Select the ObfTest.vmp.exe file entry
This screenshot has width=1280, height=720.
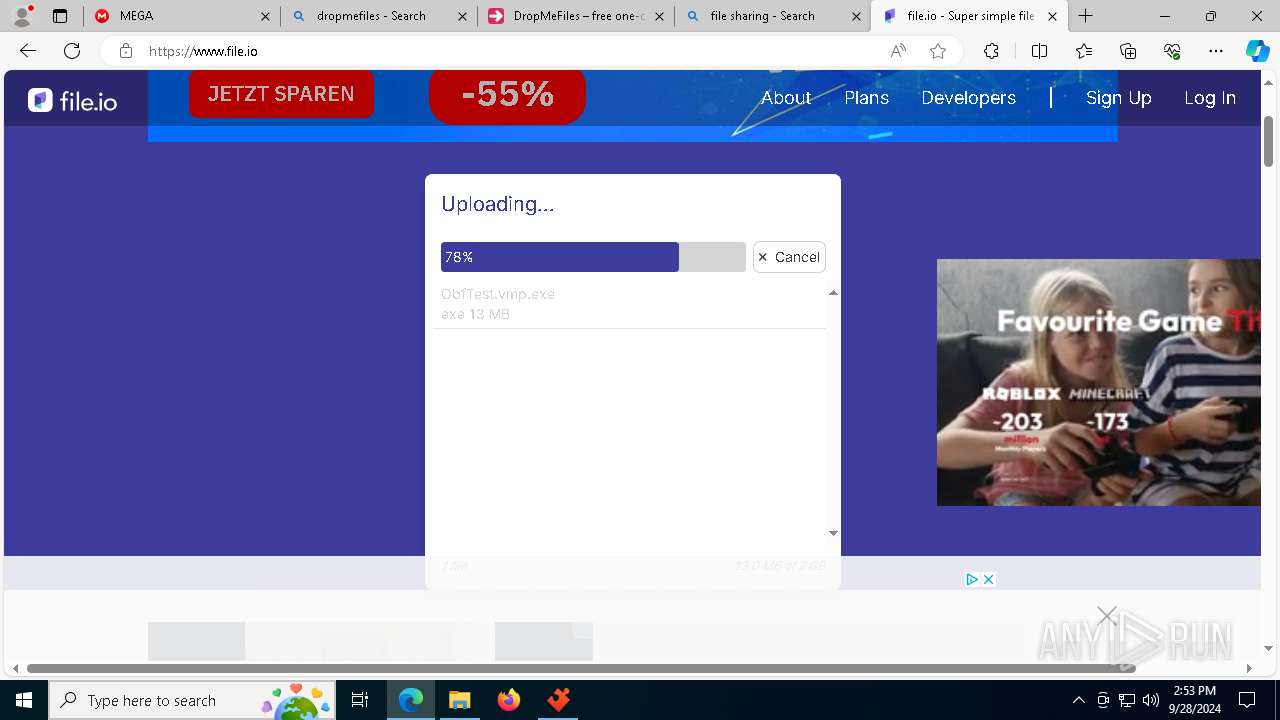click(x=629, y=304)
